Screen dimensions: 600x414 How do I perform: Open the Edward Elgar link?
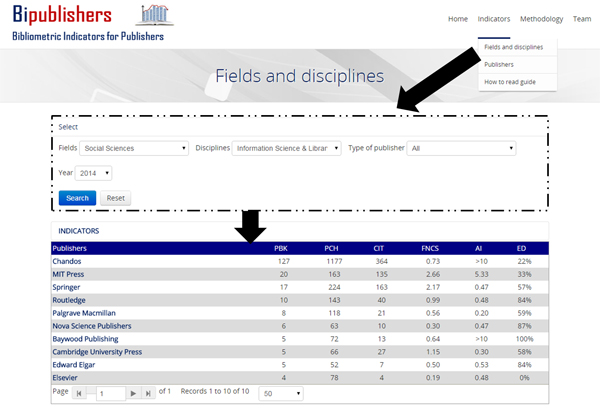coord(74,365)
